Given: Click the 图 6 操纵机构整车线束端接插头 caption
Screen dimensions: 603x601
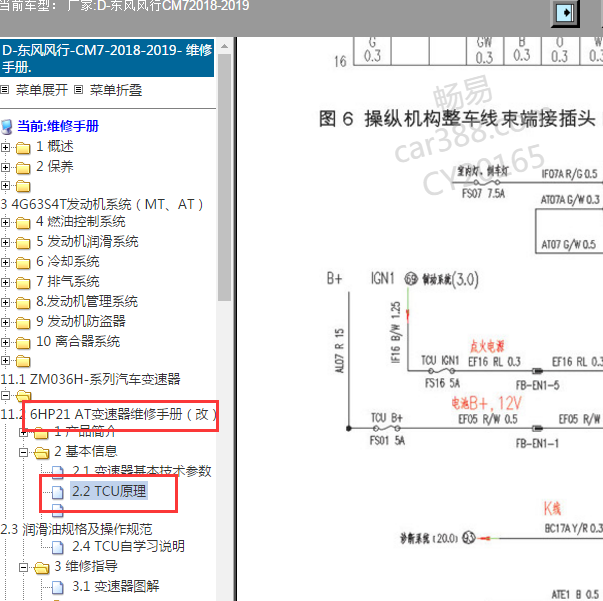Looking at the screenshot, I should click(457, 118).
